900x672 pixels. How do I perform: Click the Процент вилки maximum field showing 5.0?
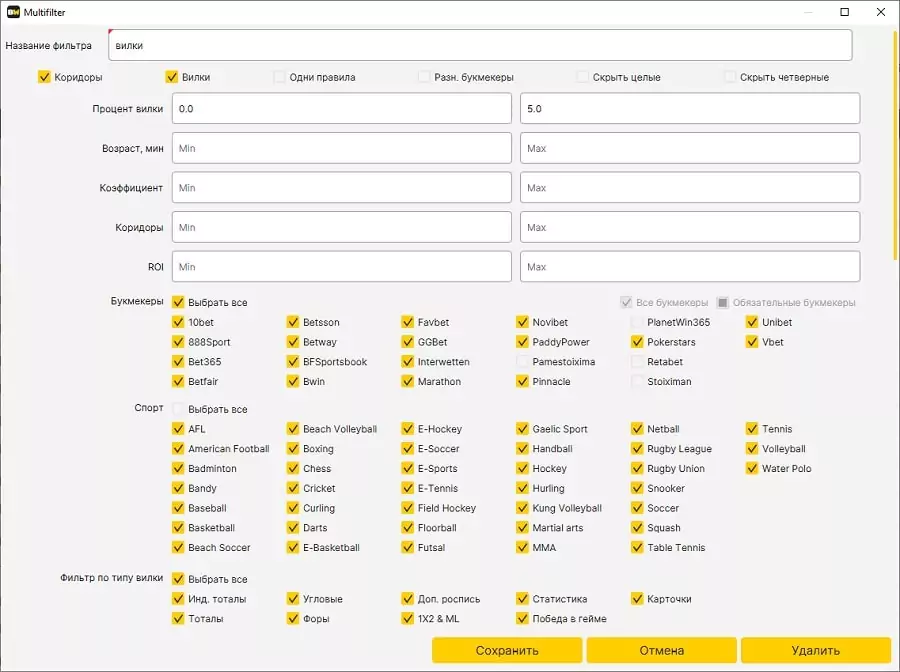pyautogui.click(x=690, y=108)
